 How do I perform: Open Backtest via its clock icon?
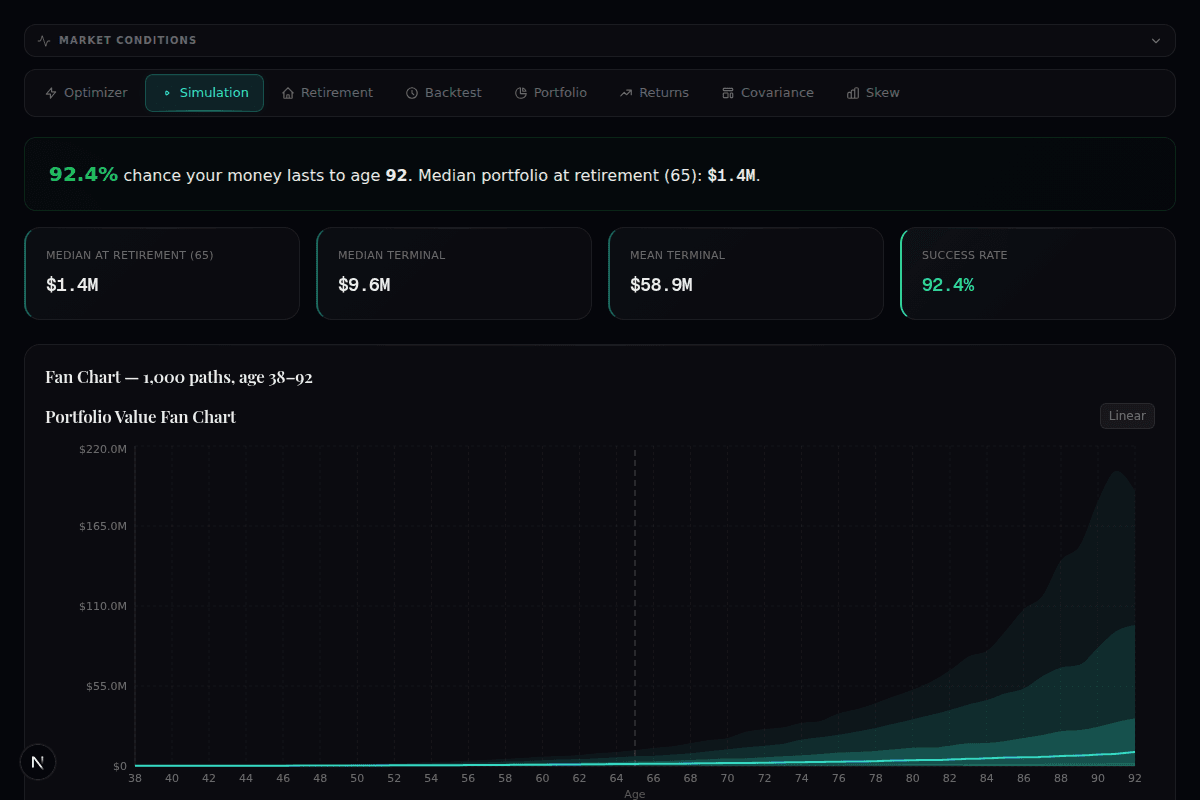coord(410,92)
